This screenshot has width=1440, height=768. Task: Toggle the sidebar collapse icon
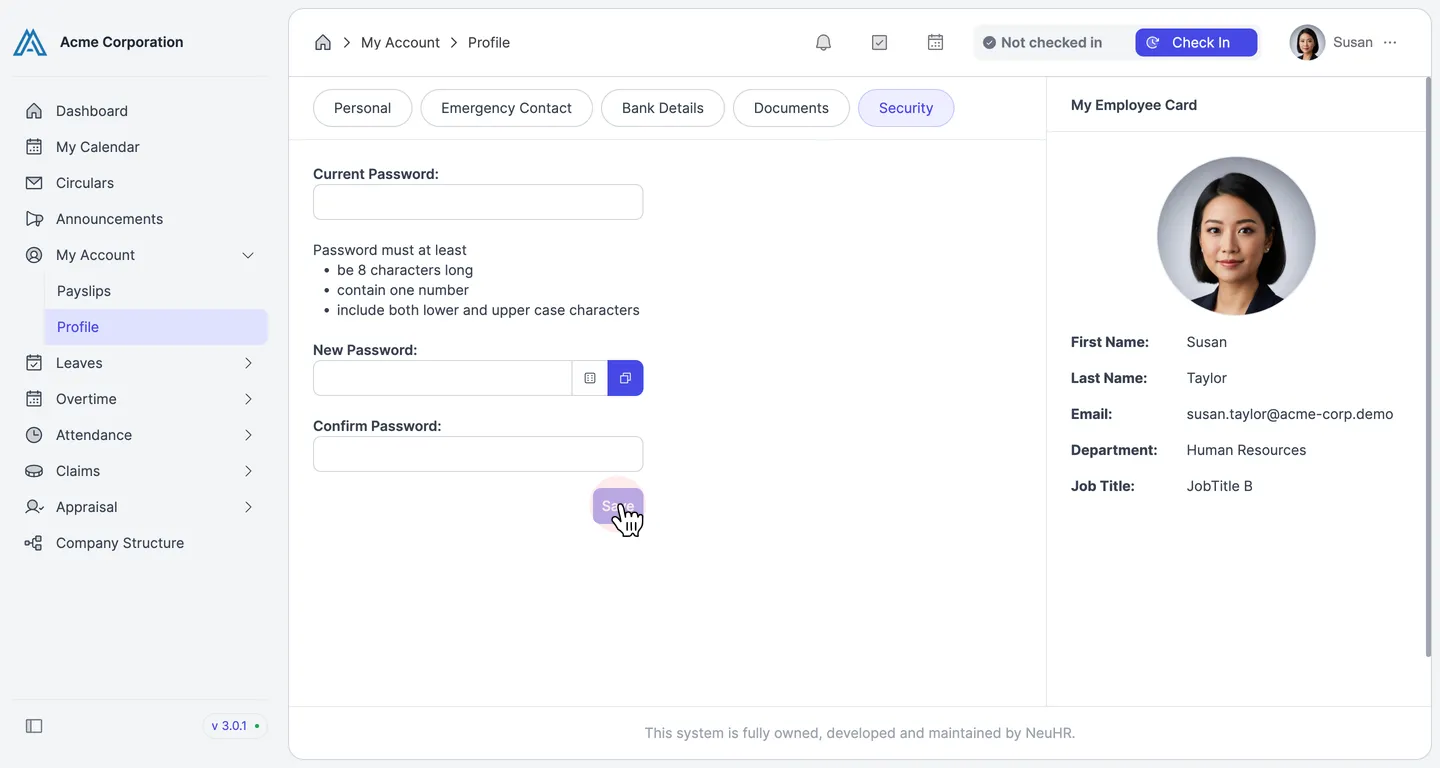tap(34, 726)
